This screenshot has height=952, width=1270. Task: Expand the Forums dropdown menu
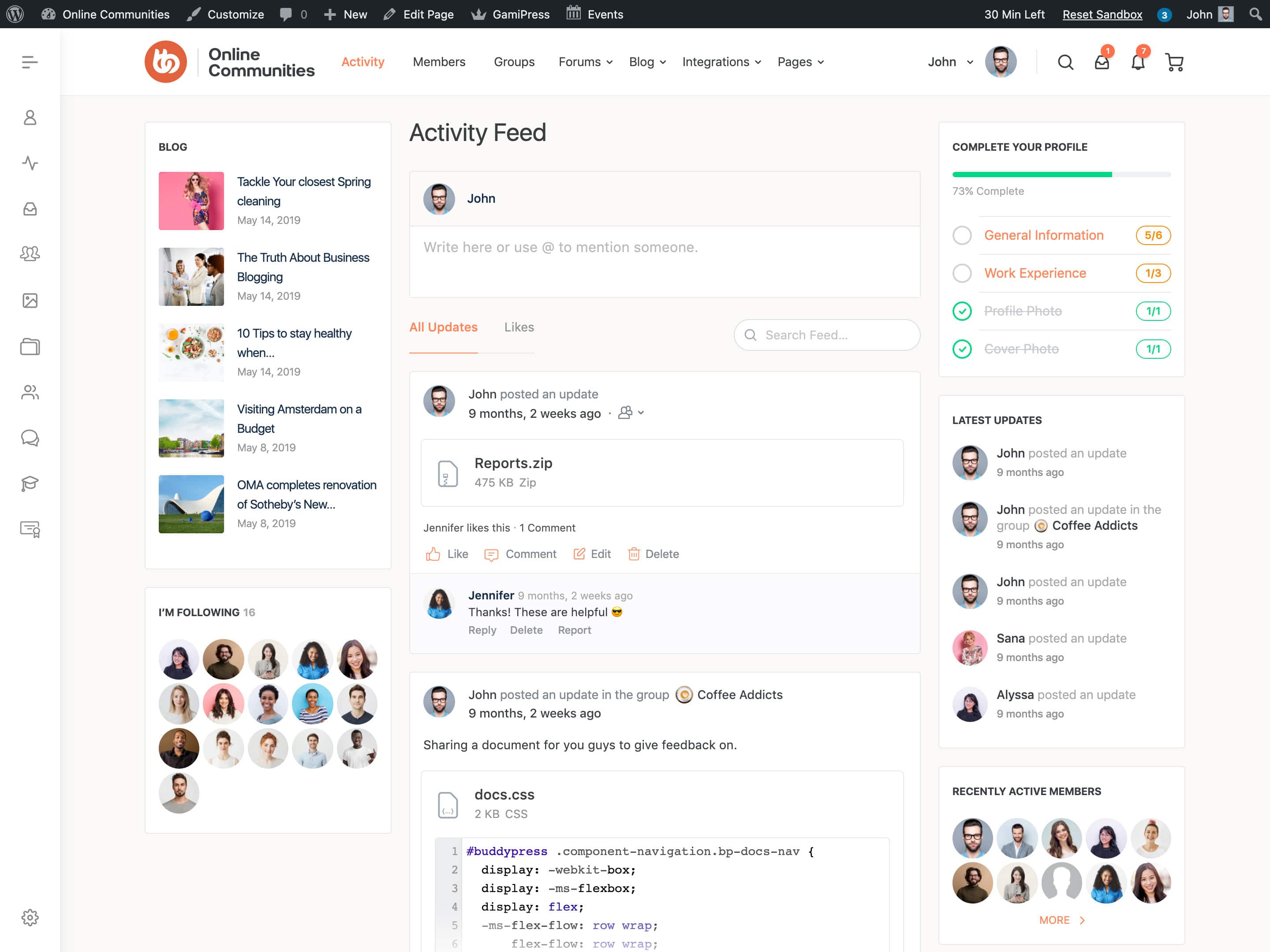tap(585, 62)
